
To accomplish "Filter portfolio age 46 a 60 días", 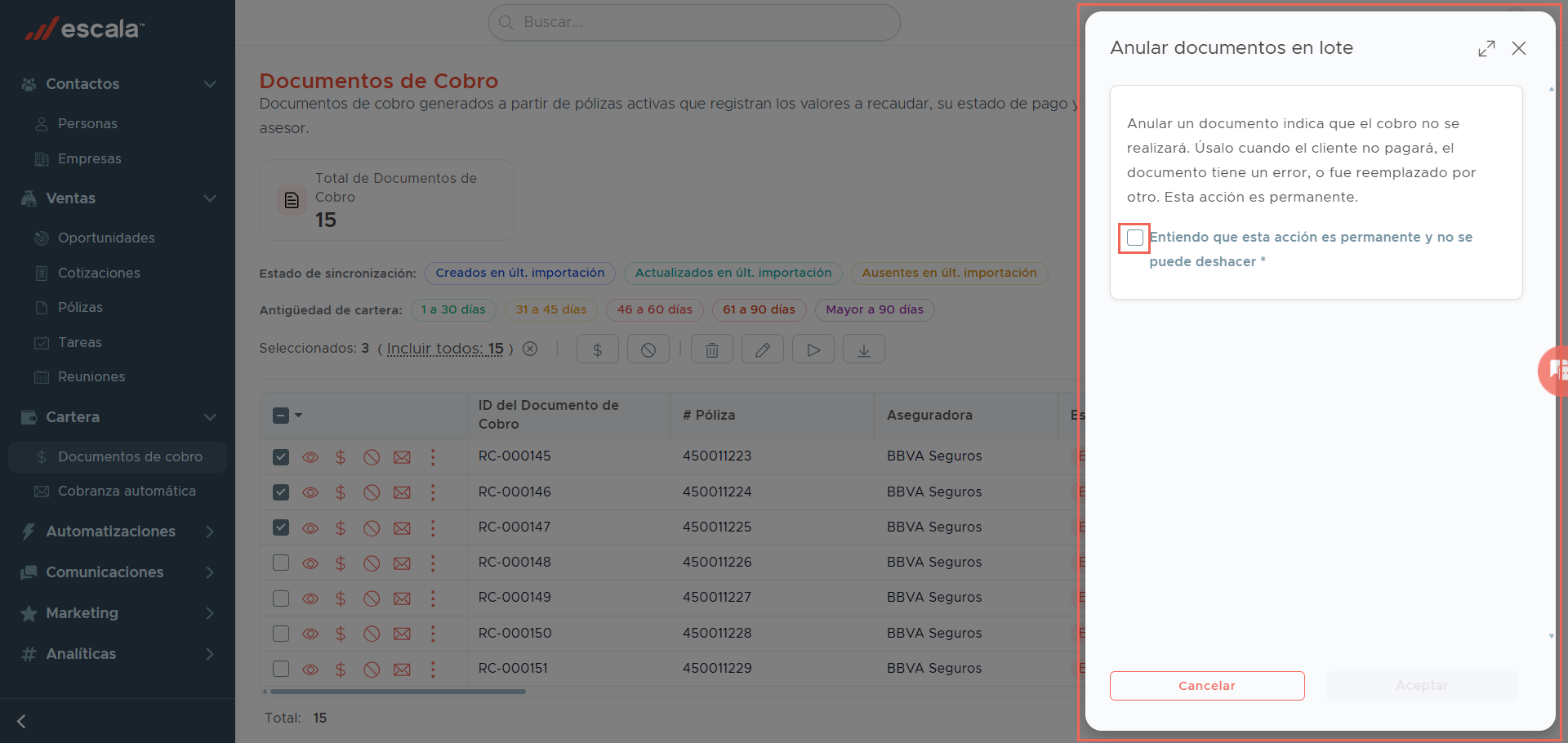I will pyautogui.click(x=655, y=309).
